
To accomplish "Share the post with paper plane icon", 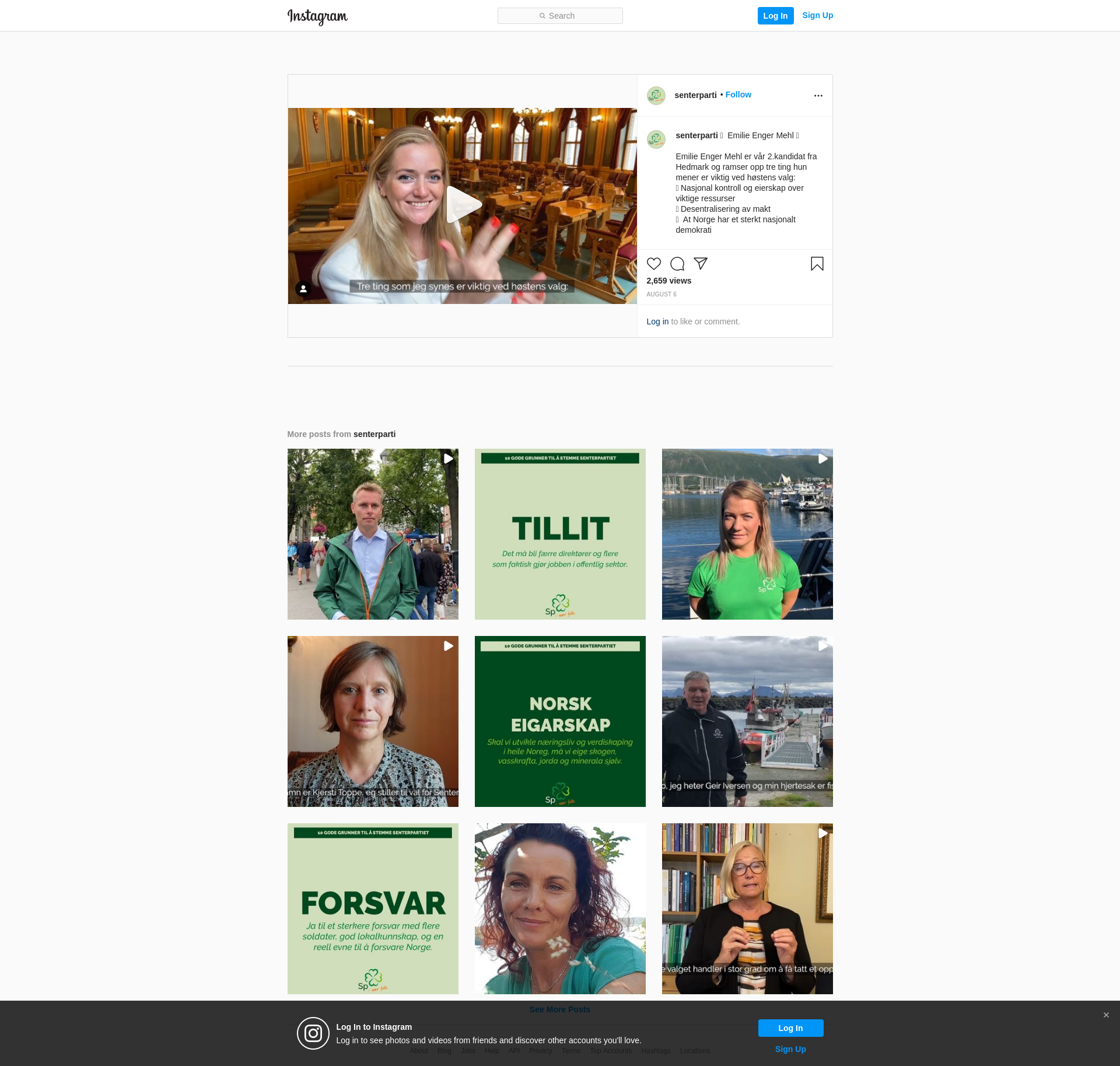I will coord(701,264).
